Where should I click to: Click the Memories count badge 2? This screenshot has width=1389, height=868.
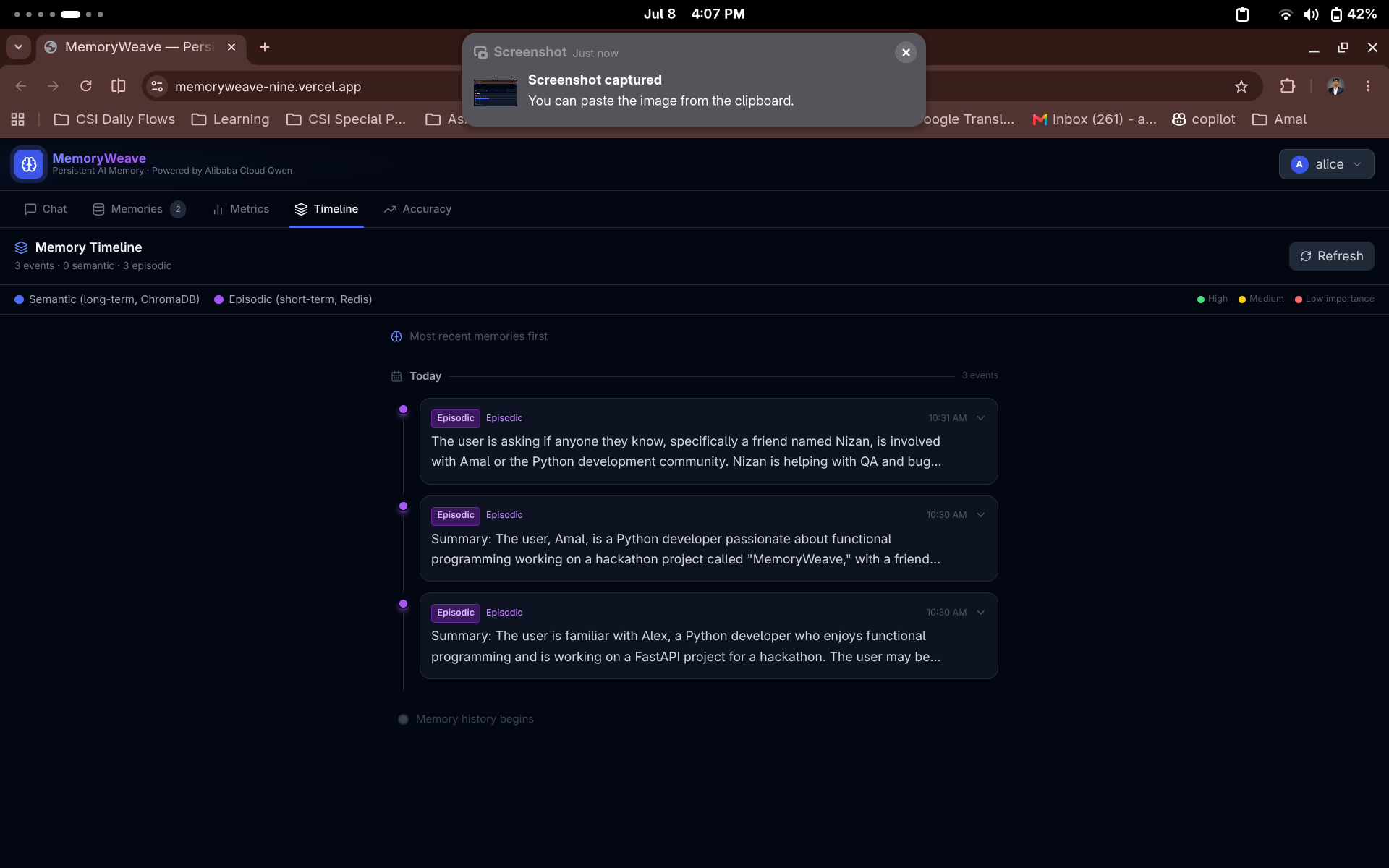(178, 209)
